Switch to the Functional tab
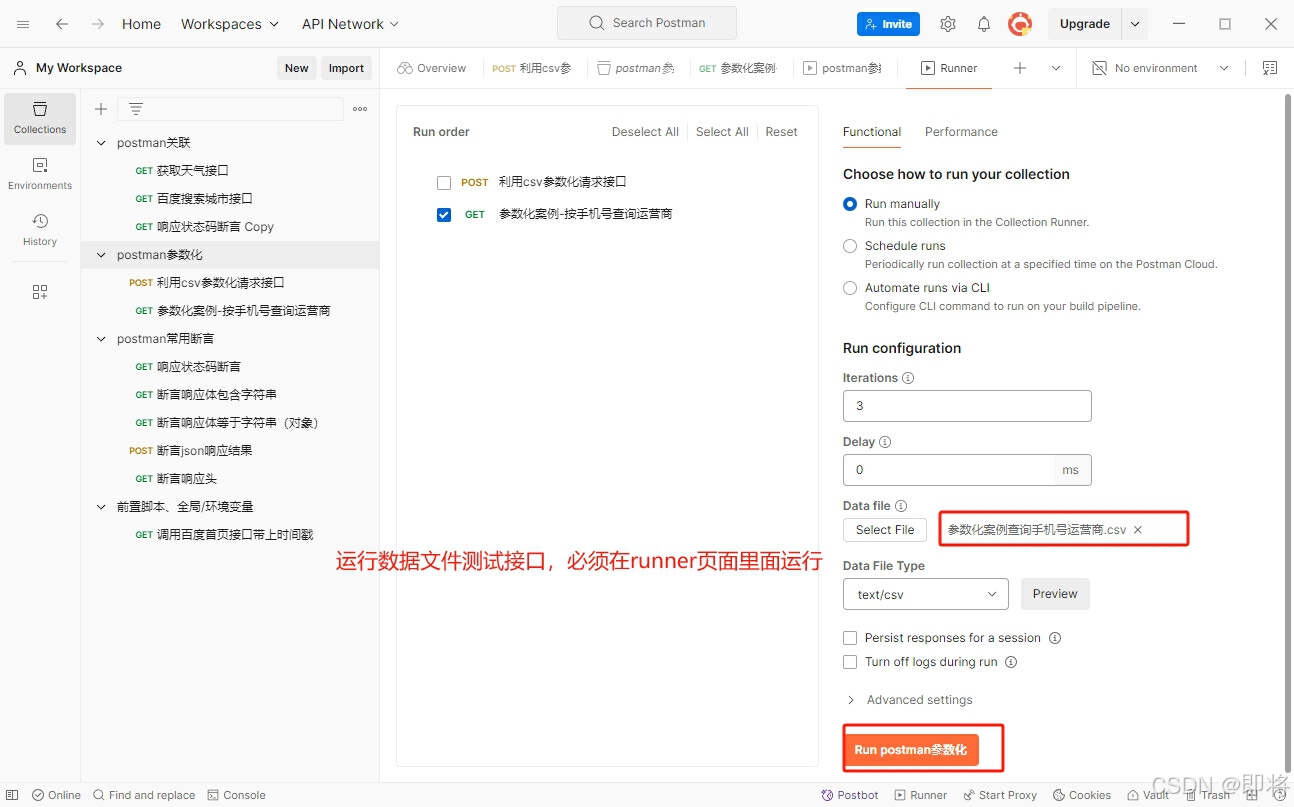Screen dimensions: 1294x807 click(x=872, y=132)
